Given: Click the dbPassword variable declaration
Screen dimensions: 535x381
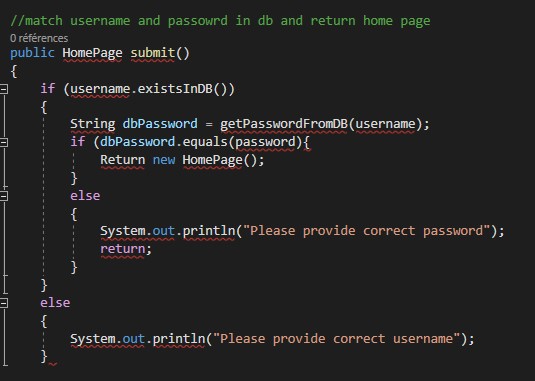Looking at the screenshot, I should tap(160, 124).
